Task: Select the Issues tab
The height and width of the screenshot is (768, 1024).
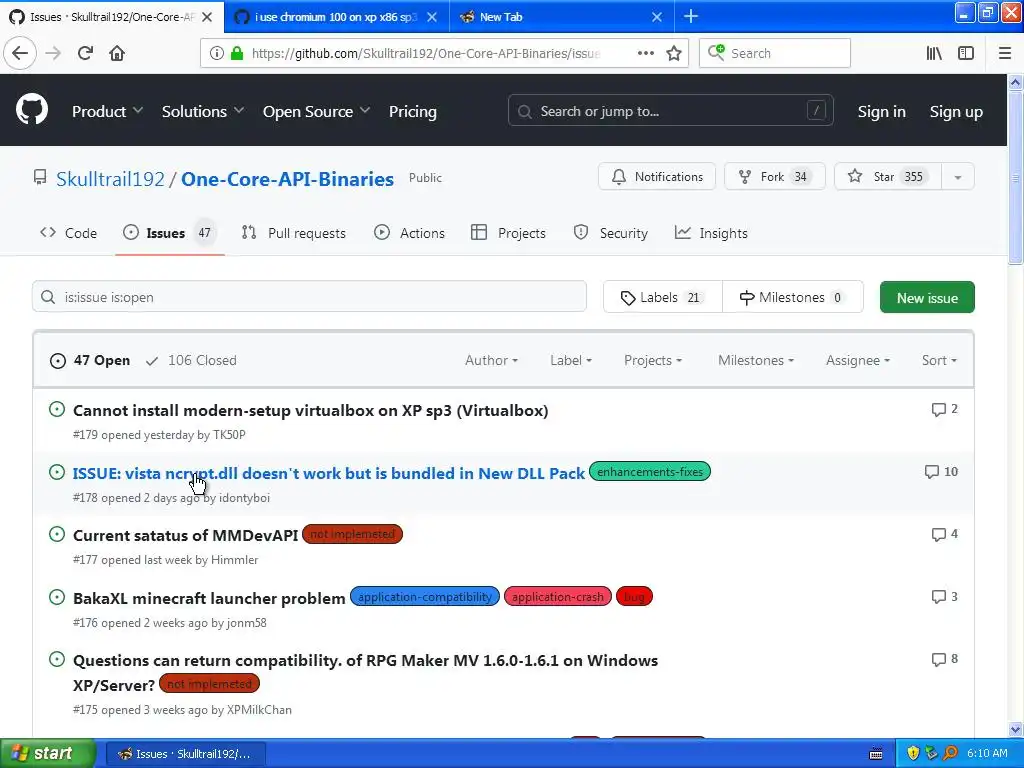Action: [170, 233]
